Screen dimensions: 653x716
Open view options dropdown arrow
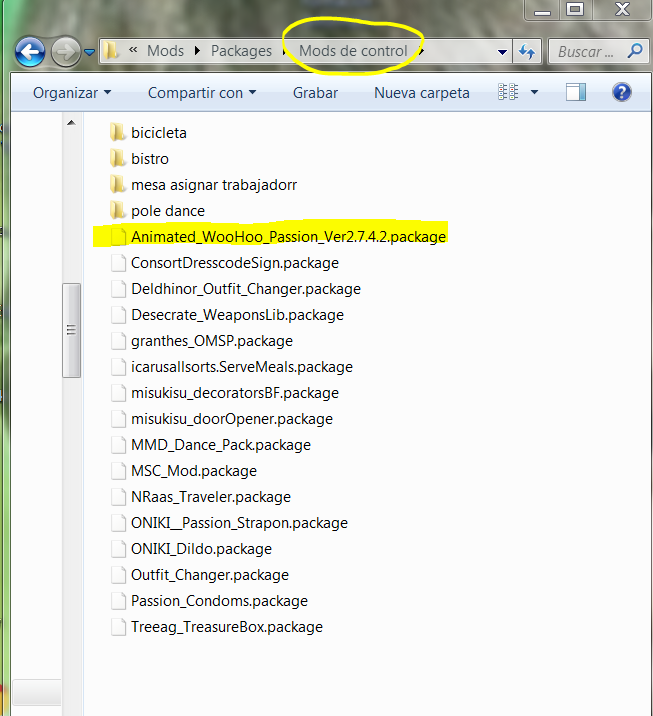(x=534, y=92)
